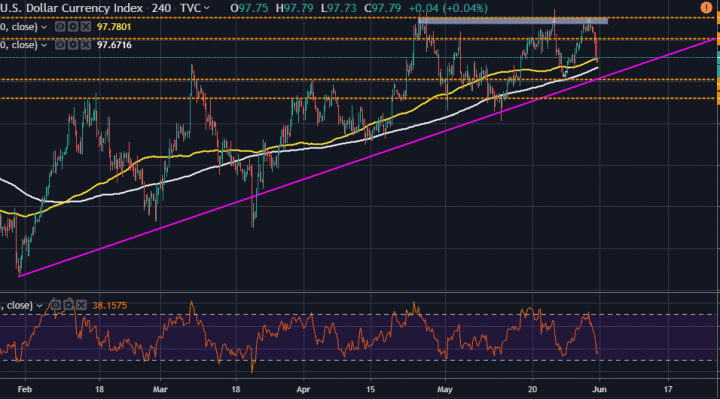Viewport: 720px width, 399px height.
Task: Click the 17 date label after Jun
Action: [668, 389]
